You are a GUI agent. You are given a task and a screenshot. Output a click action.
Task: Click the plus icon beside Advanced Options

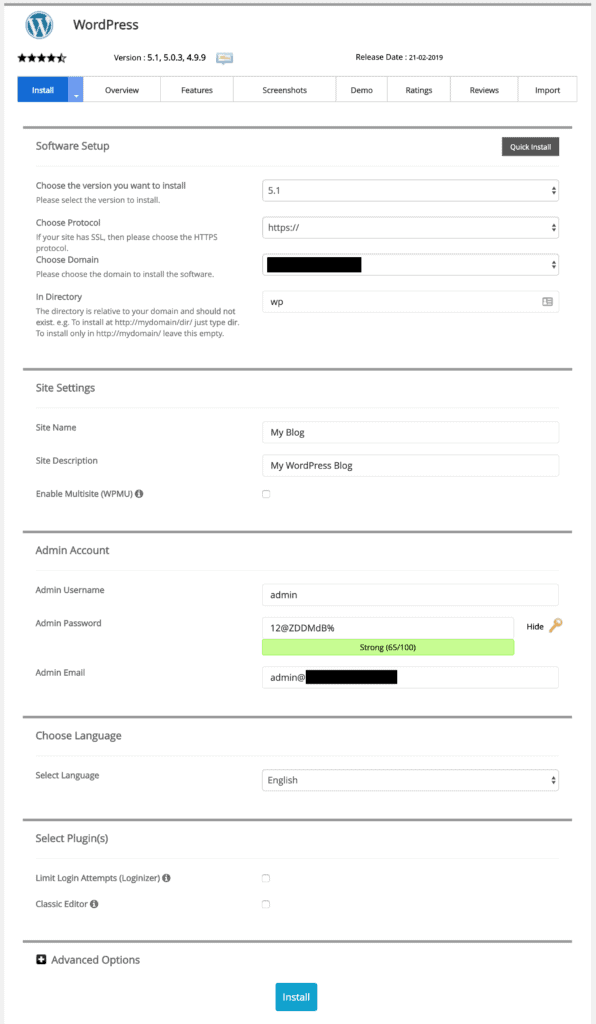41,959
